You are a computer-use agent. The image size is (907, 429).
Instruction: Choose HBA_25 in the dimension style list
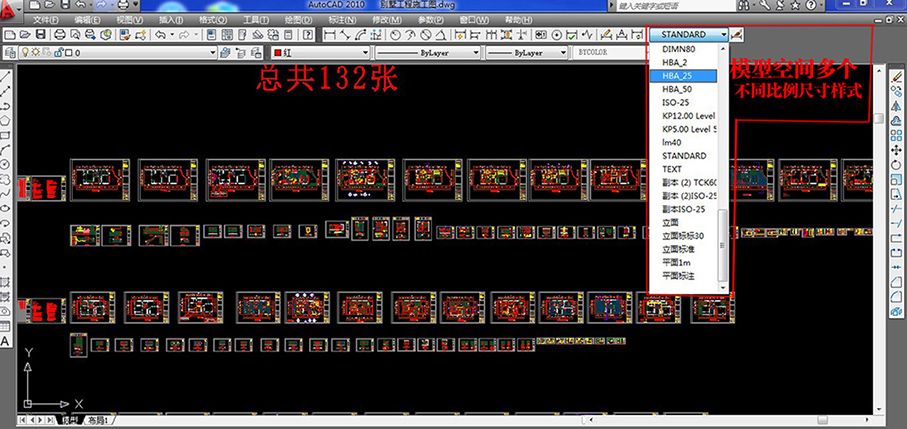point(683,76)
